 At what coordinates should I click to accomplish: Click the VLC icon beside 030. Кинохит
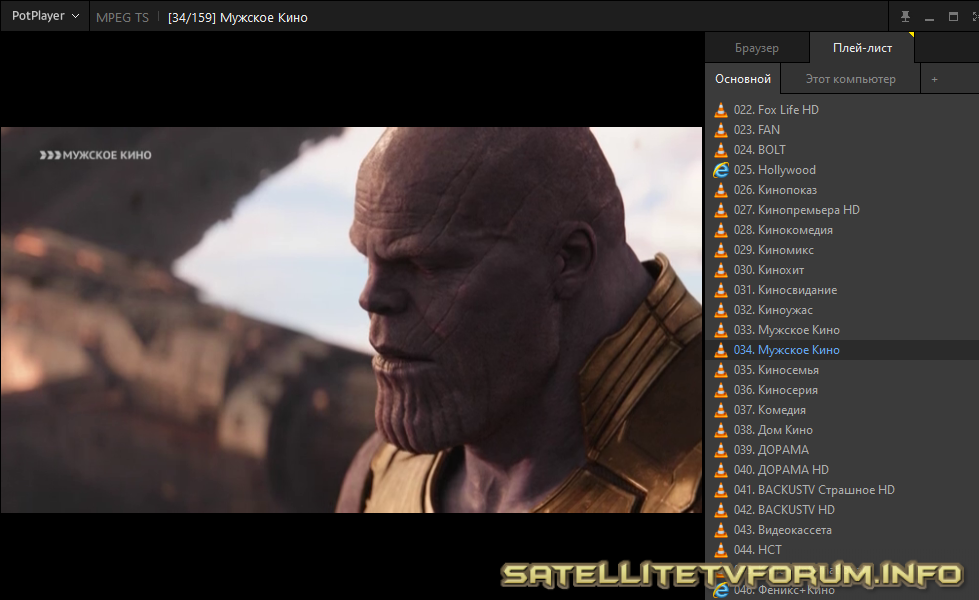[x=721, y=270]
